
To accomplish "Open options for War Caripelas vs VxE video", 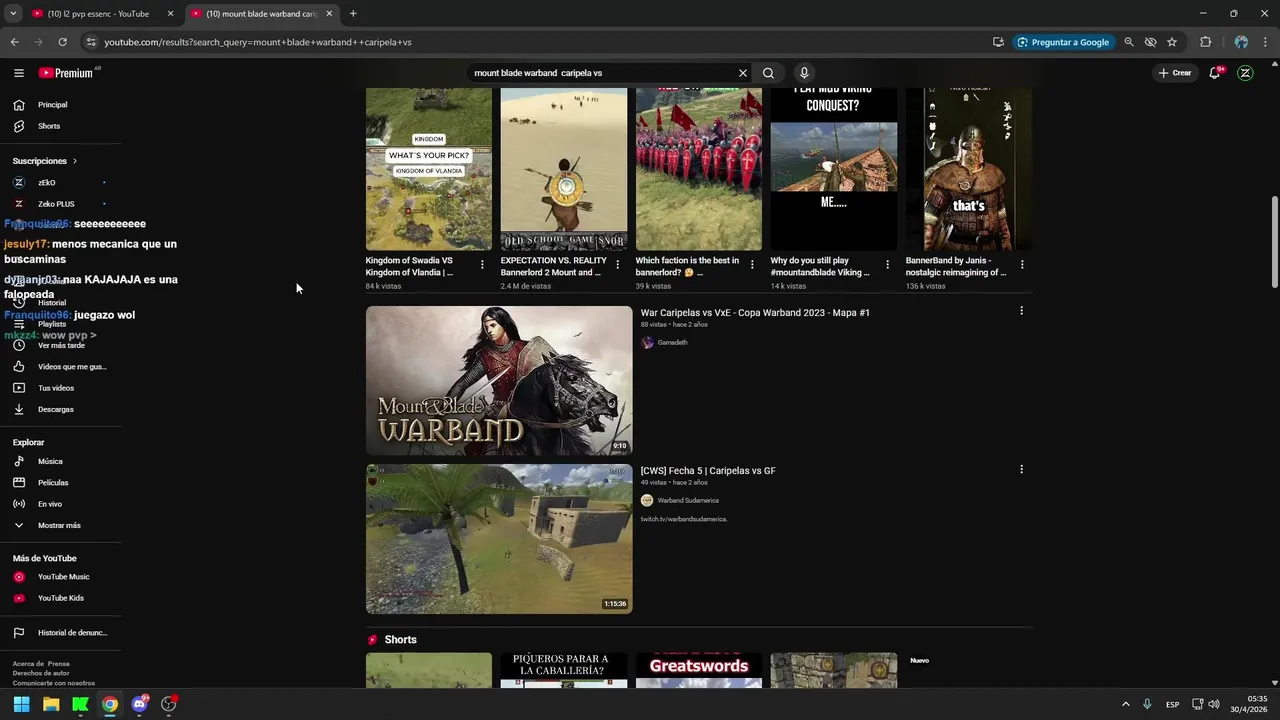I will pos(1021,311).
